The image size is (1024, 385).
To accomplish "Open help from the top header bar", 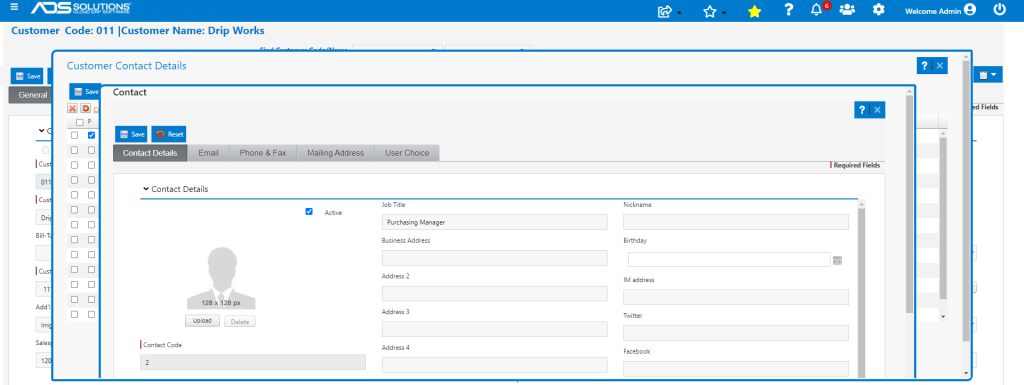I will pos(789,10).
